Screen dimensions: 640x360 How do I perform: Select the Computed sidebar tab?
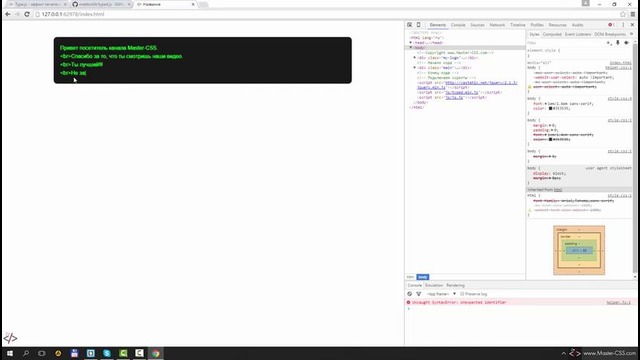click(552, 34)
